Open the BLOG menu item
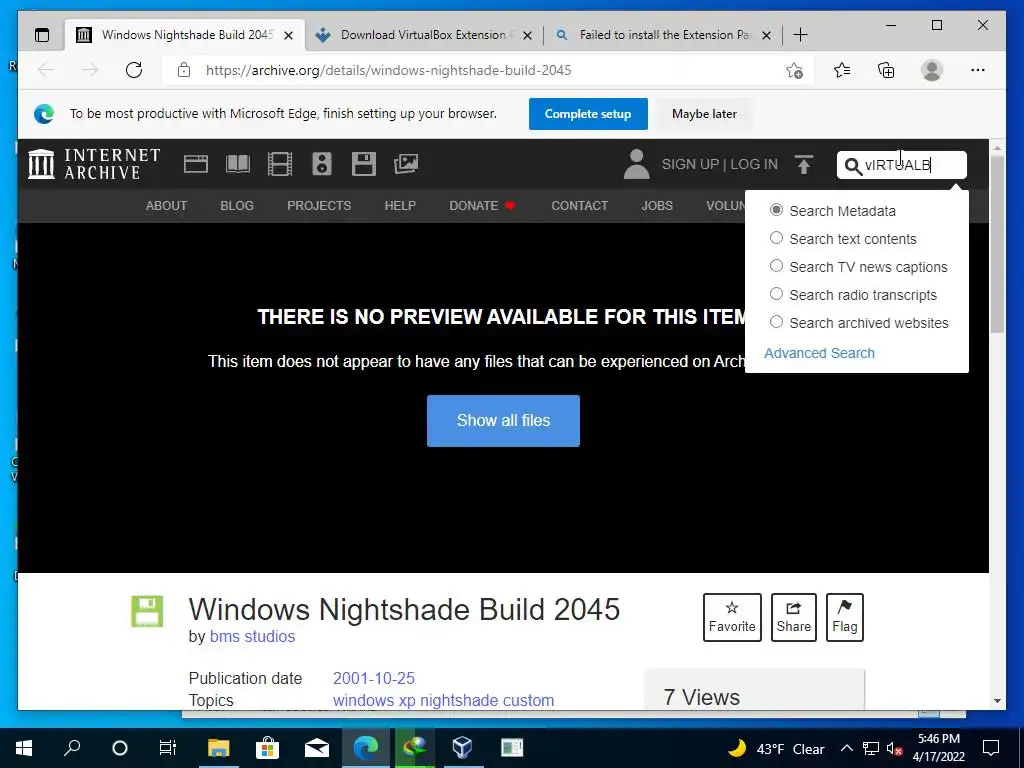This screenshot has height=768, width=1024. (236, 206)
